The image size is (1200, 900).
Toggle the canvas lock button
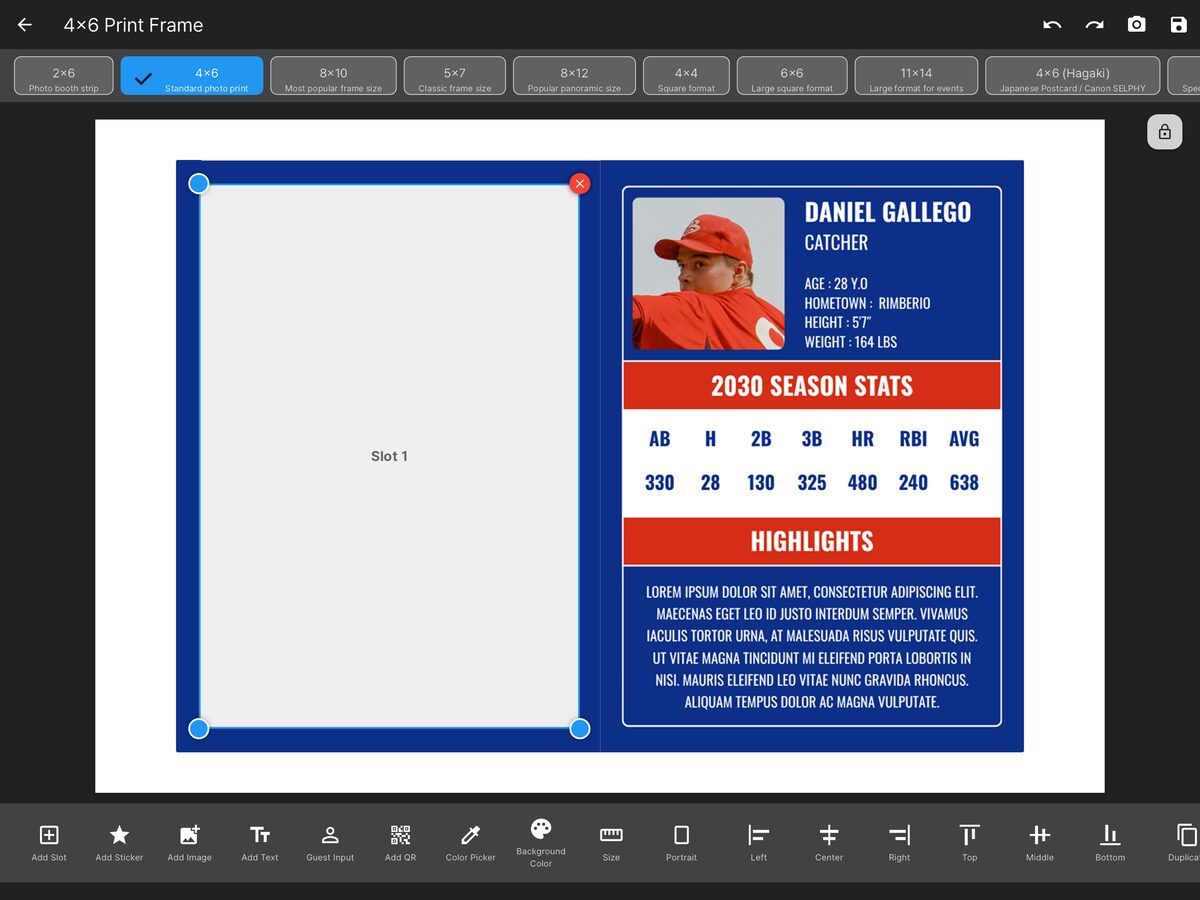point(1164,132)
